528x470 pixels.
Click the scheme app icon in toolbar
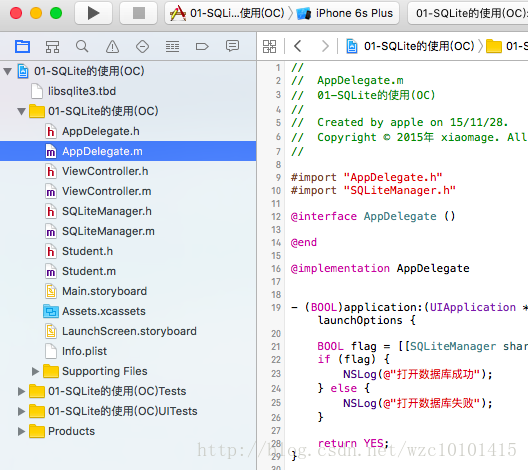178,13
